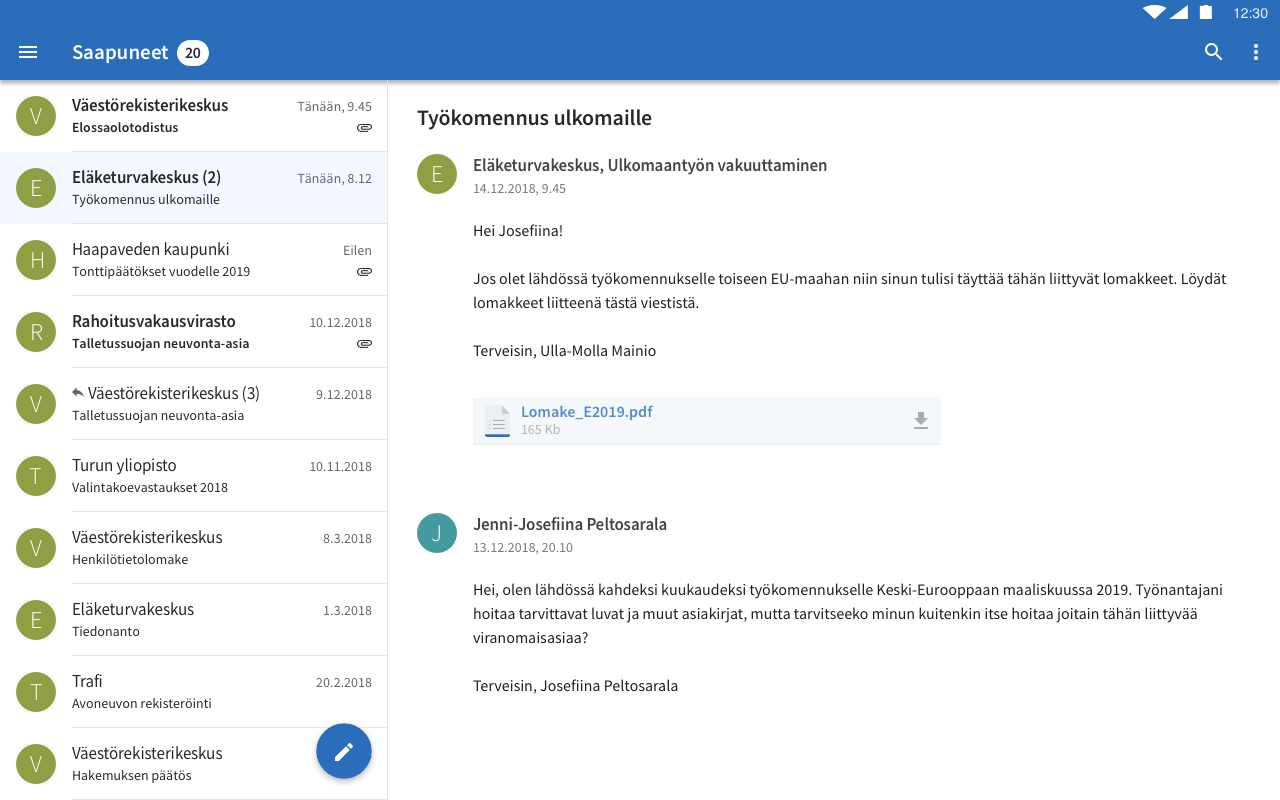Image resolution: width=1280 pixels, height=800 pixels.
Task: Click the unread count badge showing 20
Action: [193, 53]
